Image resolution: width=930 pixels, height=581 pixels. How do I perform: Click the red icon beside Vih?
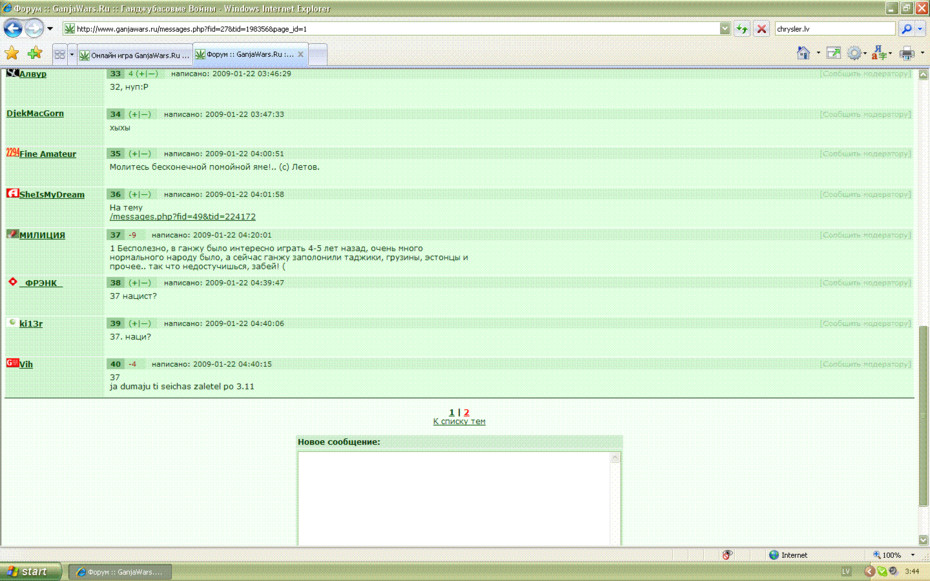point(12,362)
